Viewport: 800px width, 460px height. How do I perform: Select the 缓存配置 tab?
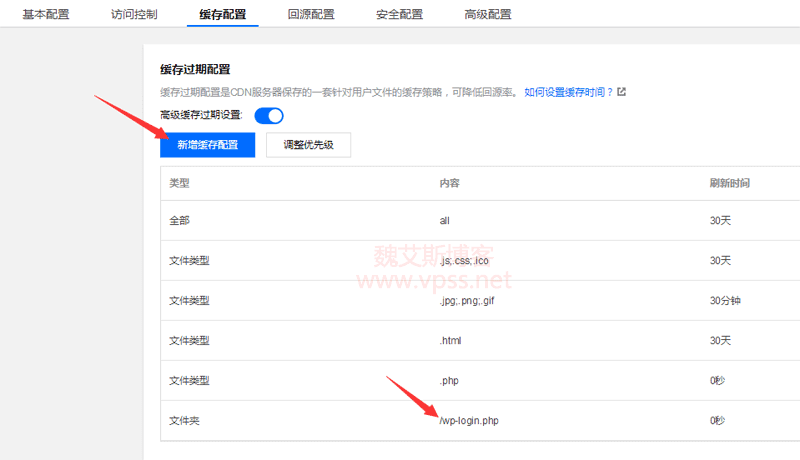222,14
